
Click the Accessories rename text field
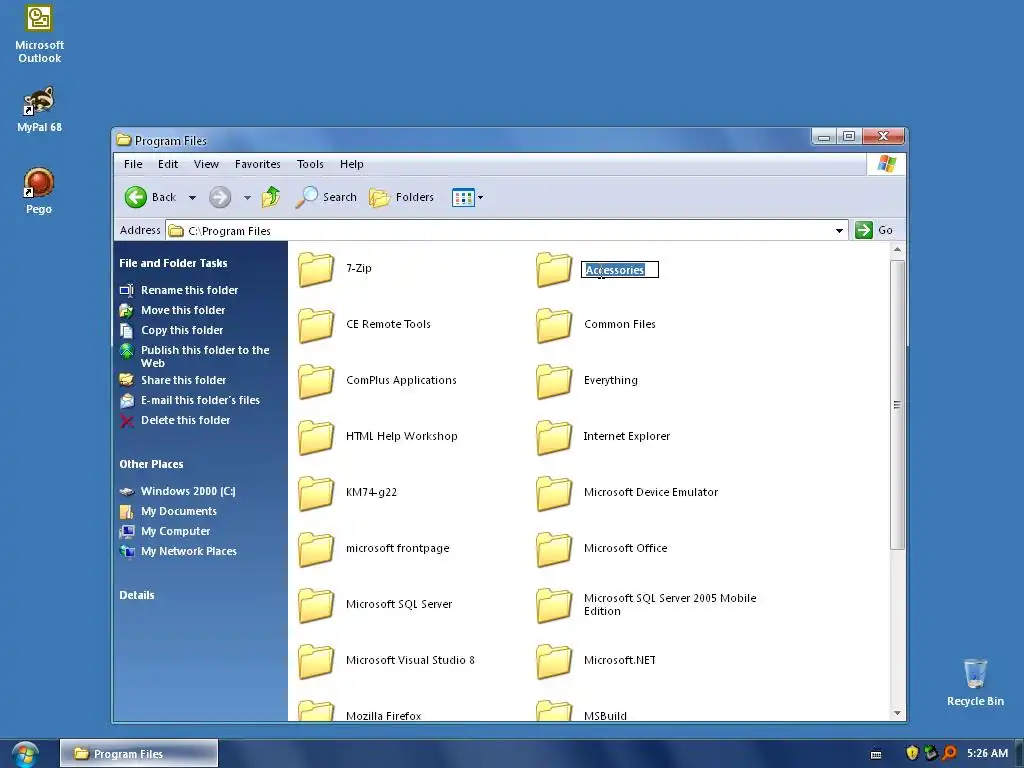[620, 270]
